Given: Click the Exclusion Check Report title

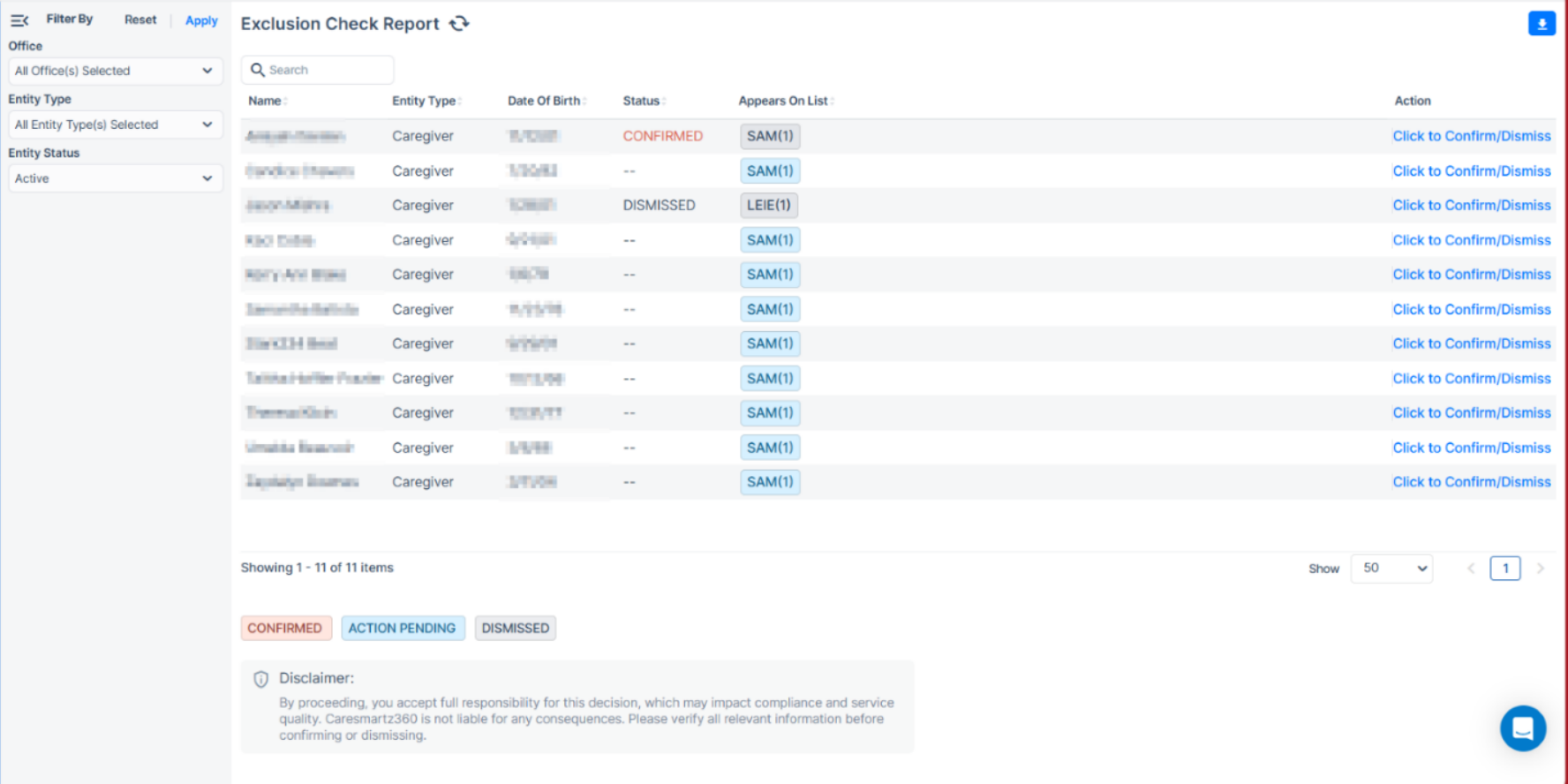Looking at the screenshot, I should pyautogui.click(x=340, y=24).
